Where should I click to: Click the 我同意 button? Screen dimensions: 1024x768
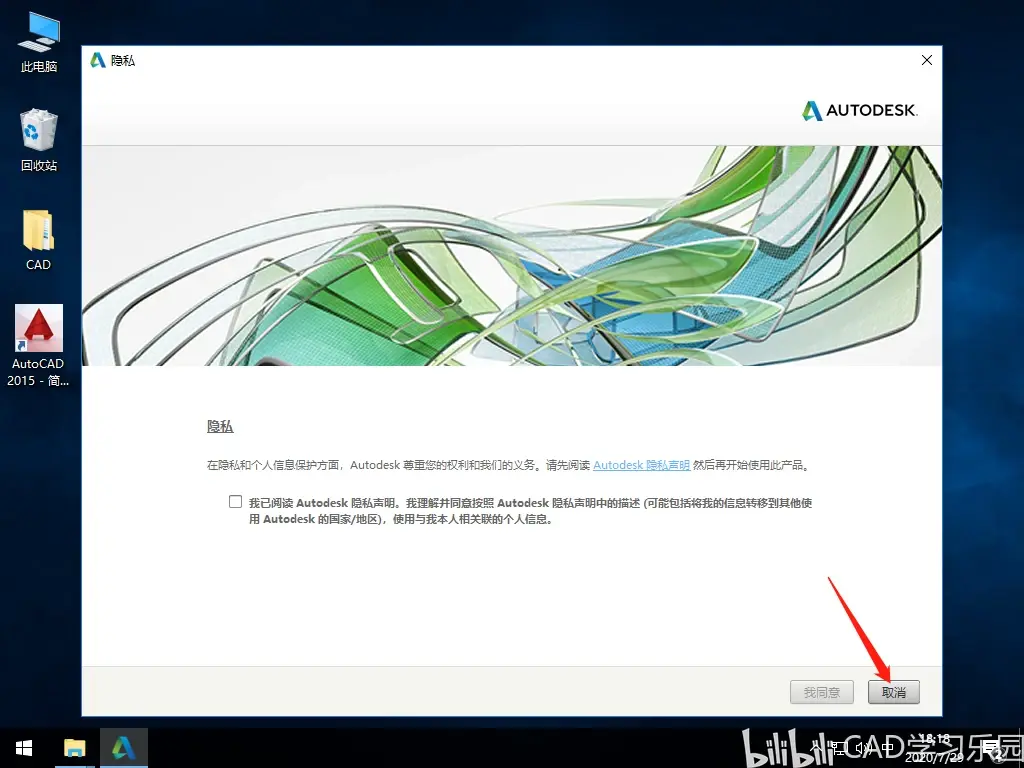(x=822, y=692)
